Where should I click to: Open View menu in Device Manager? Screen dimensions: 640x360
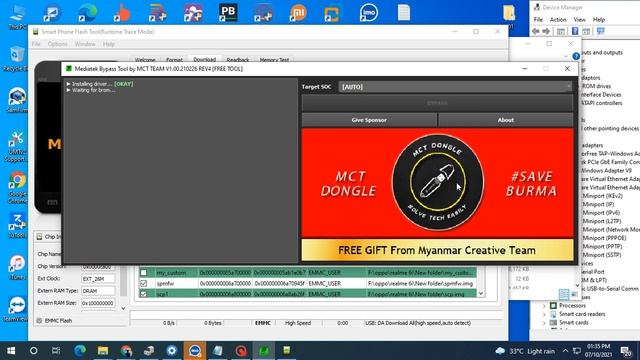pos(580,20)
